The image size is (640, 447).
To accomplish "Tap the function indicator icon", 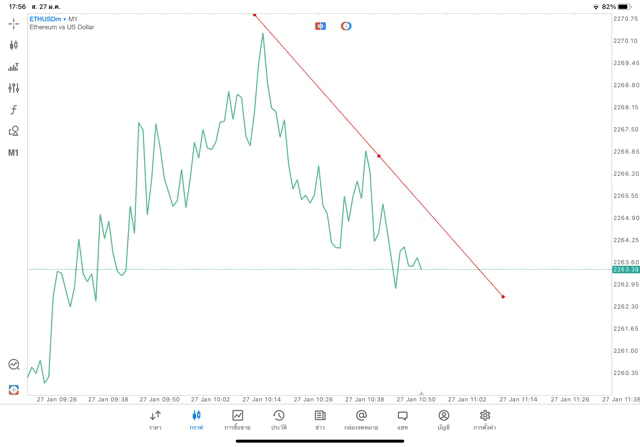I will click(14, 110).
